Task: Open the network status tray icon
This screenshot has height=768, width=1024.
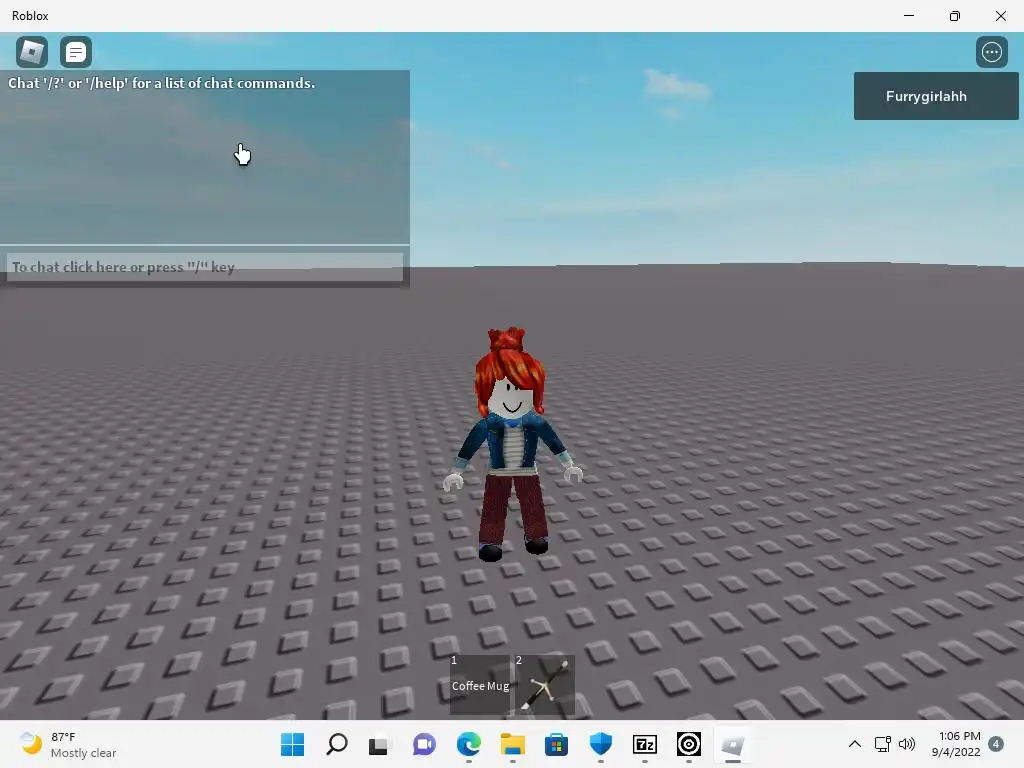Action: pyautogui.click(x=883, y=744)
